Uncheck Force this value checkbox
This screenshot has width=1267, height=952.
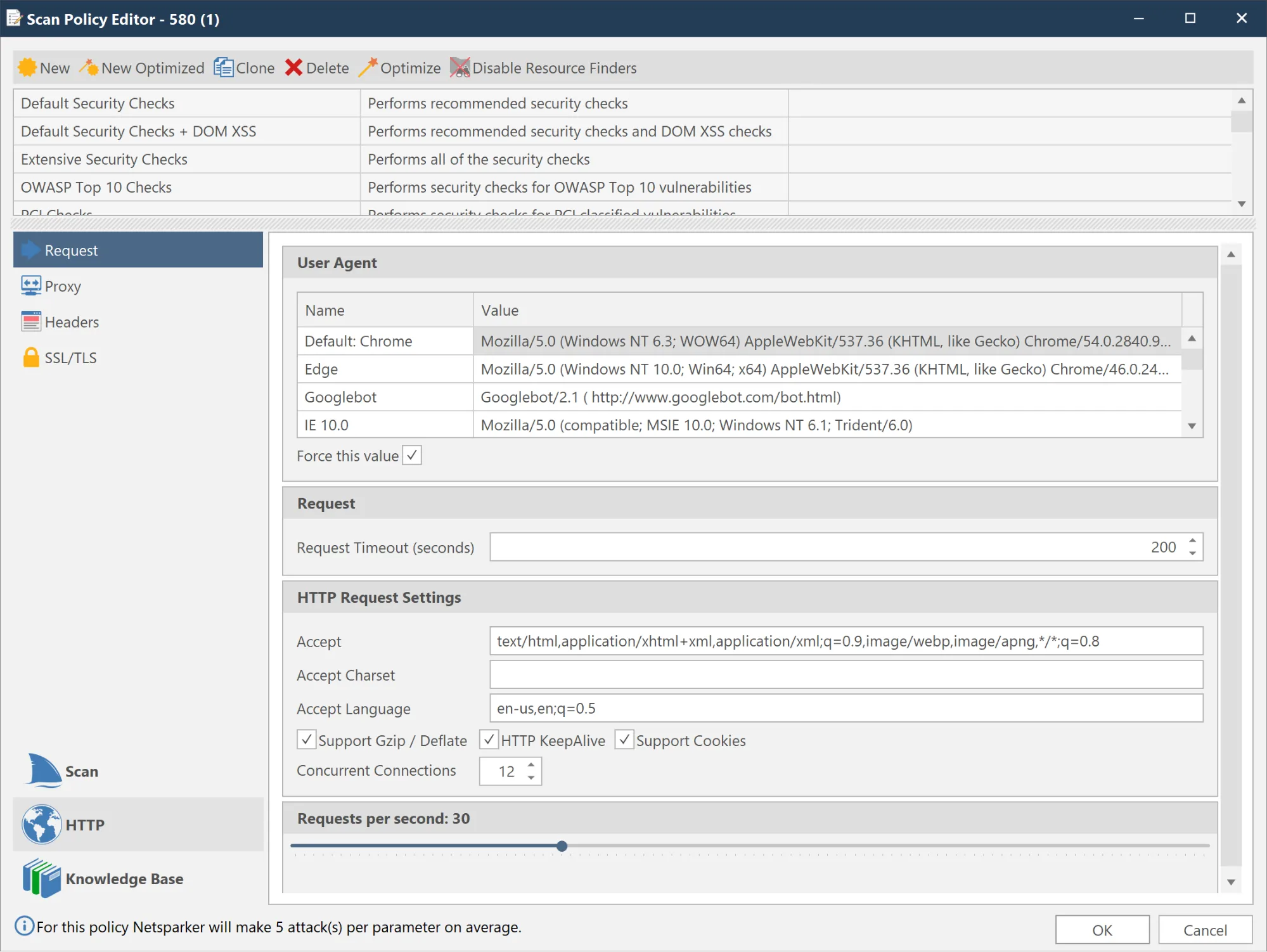(412, 455)
